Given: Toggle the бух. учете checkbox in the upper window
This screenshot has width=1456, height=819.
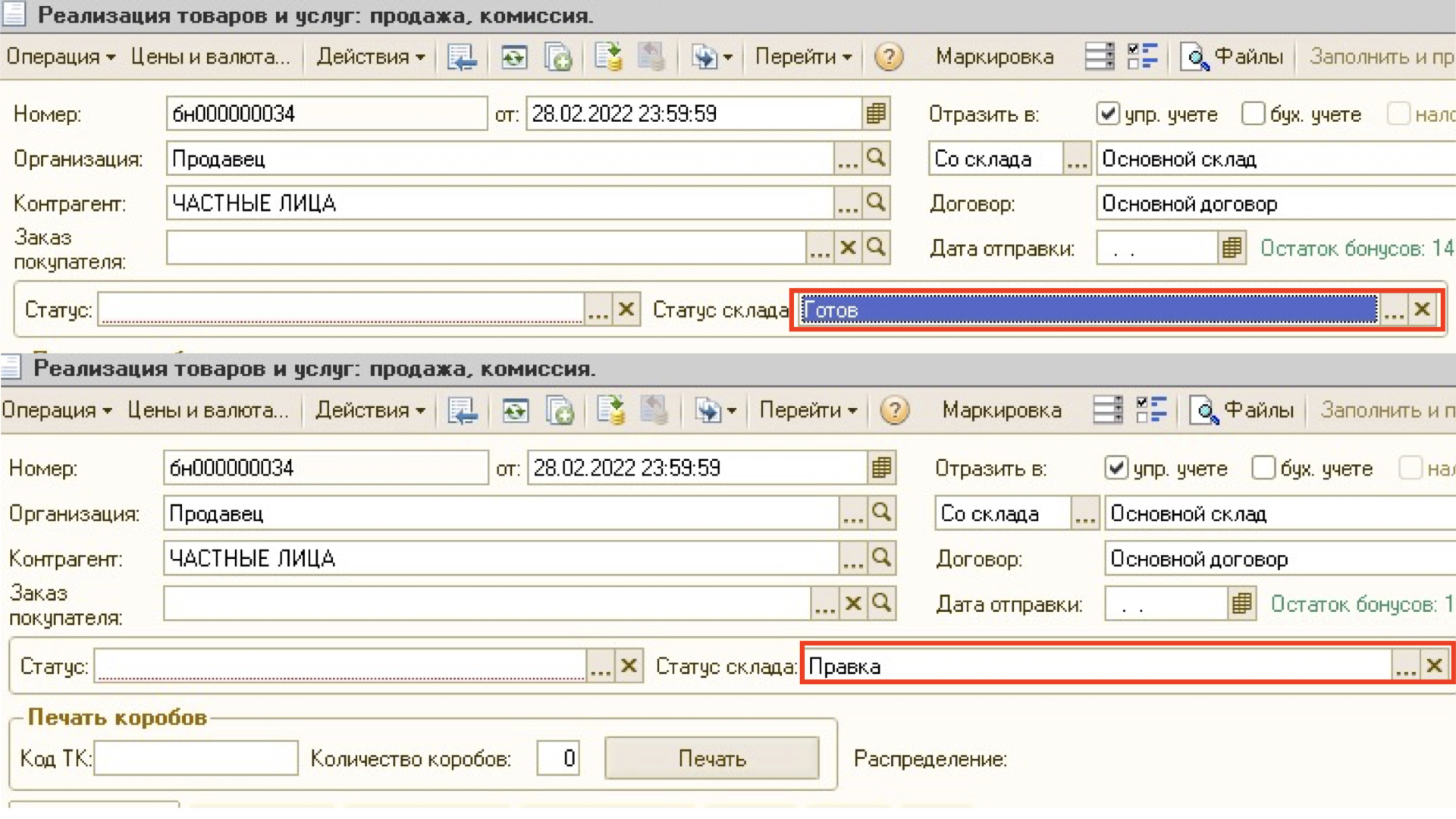Looking at the screenshot, I should 1253,114.
